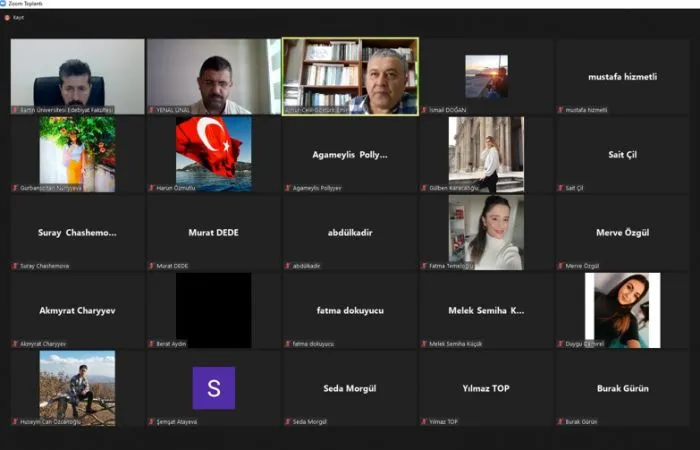This screenshot has width=700, height=450.
Task: Click muted mic icon on Sait Çil's label
Action: pyautogui.click(x=561, y=188)
